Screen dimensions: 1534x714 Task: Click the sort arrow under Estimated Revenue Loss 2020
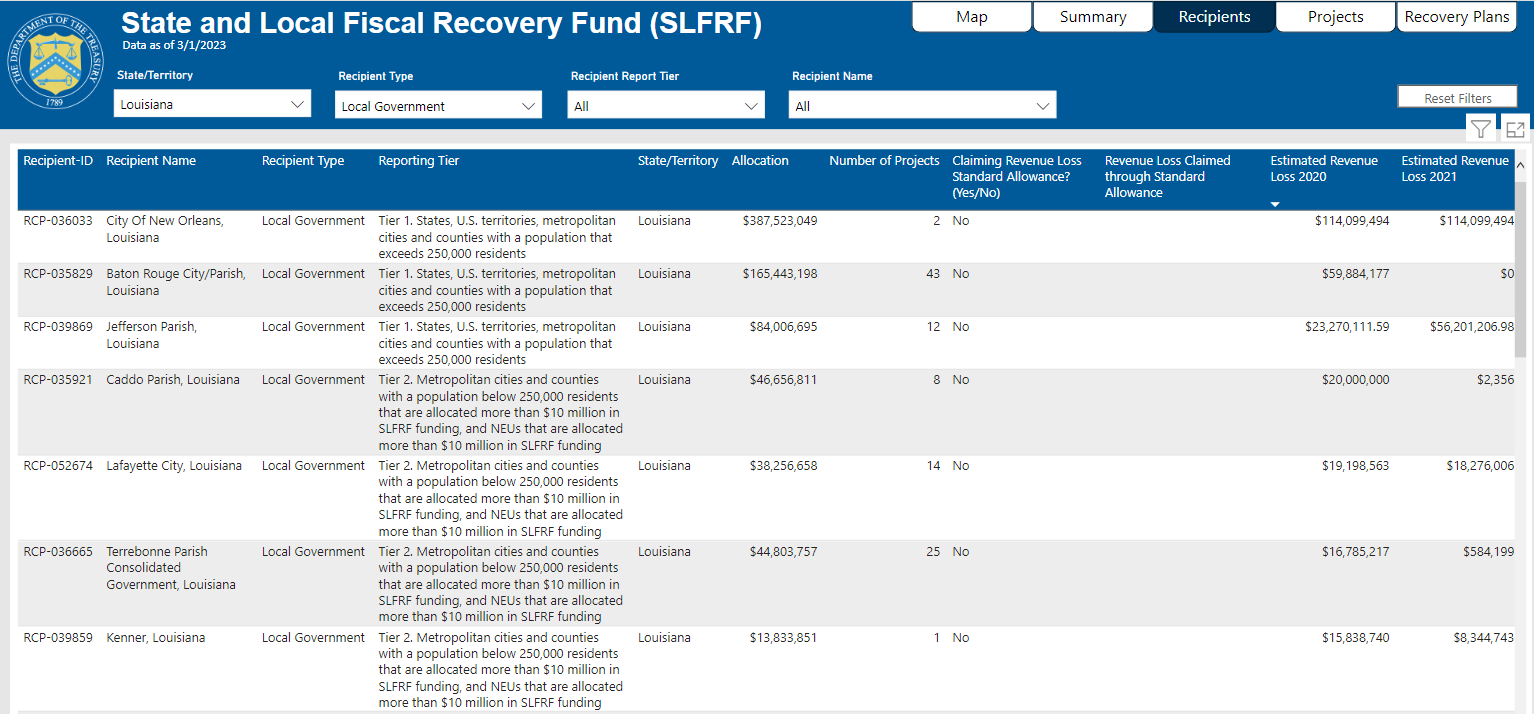1275,204
